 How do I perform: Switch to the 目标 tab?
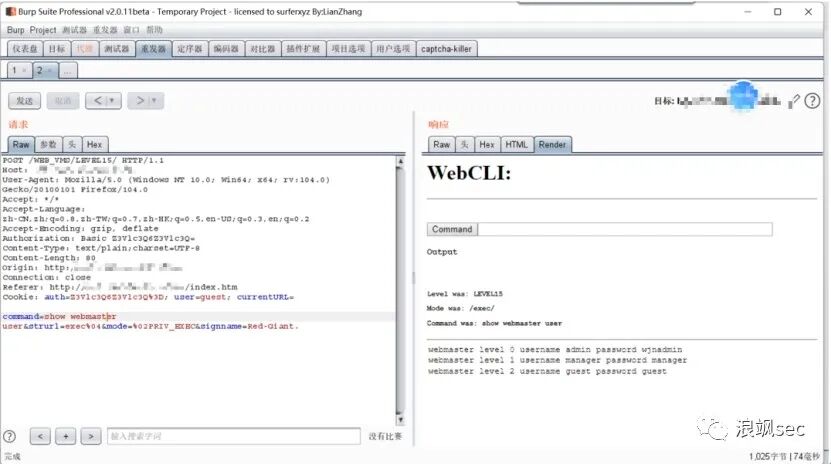57,49
